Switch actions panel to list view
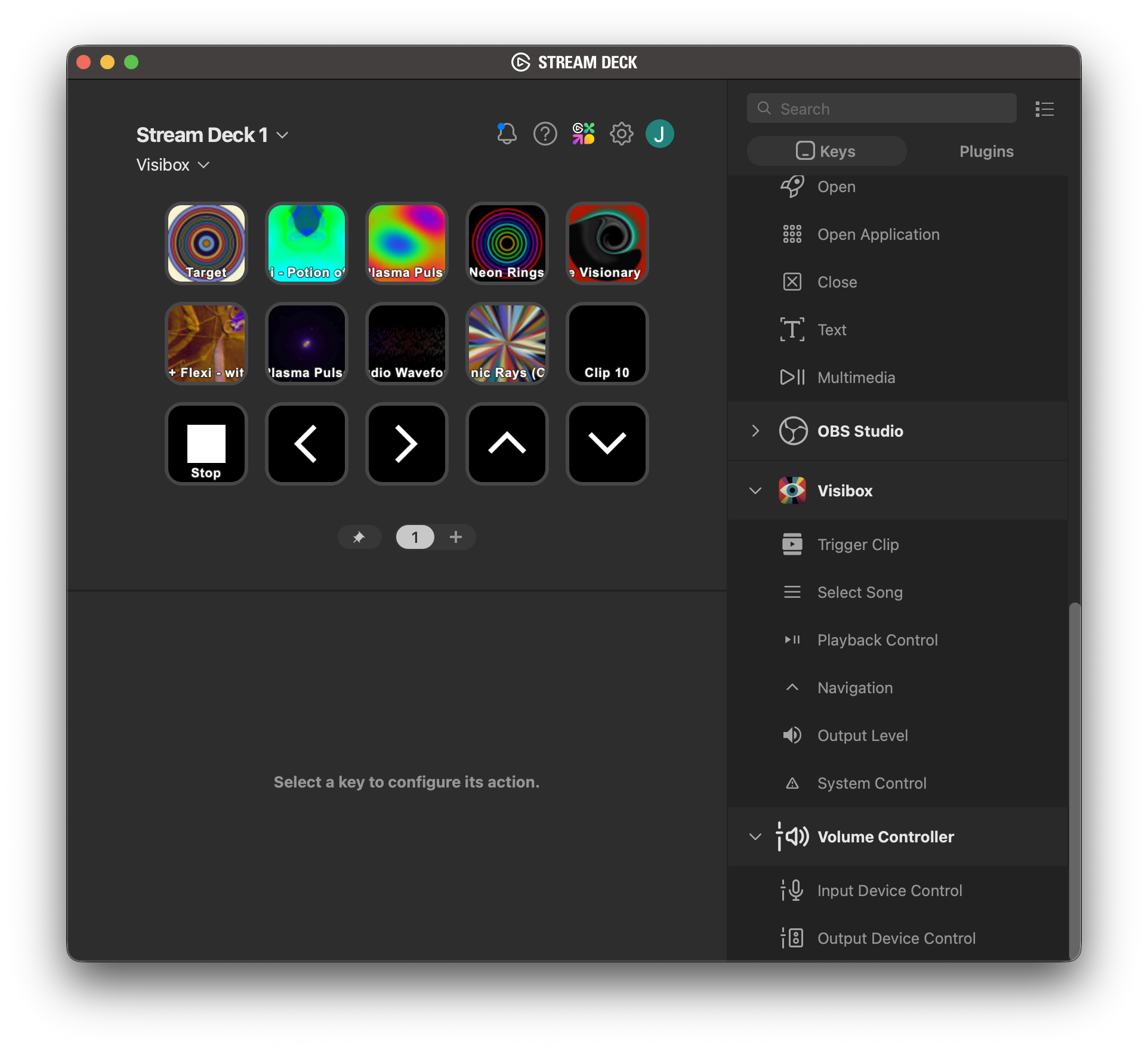This screenshot has width=1148, height=1050. (1045, 109)
